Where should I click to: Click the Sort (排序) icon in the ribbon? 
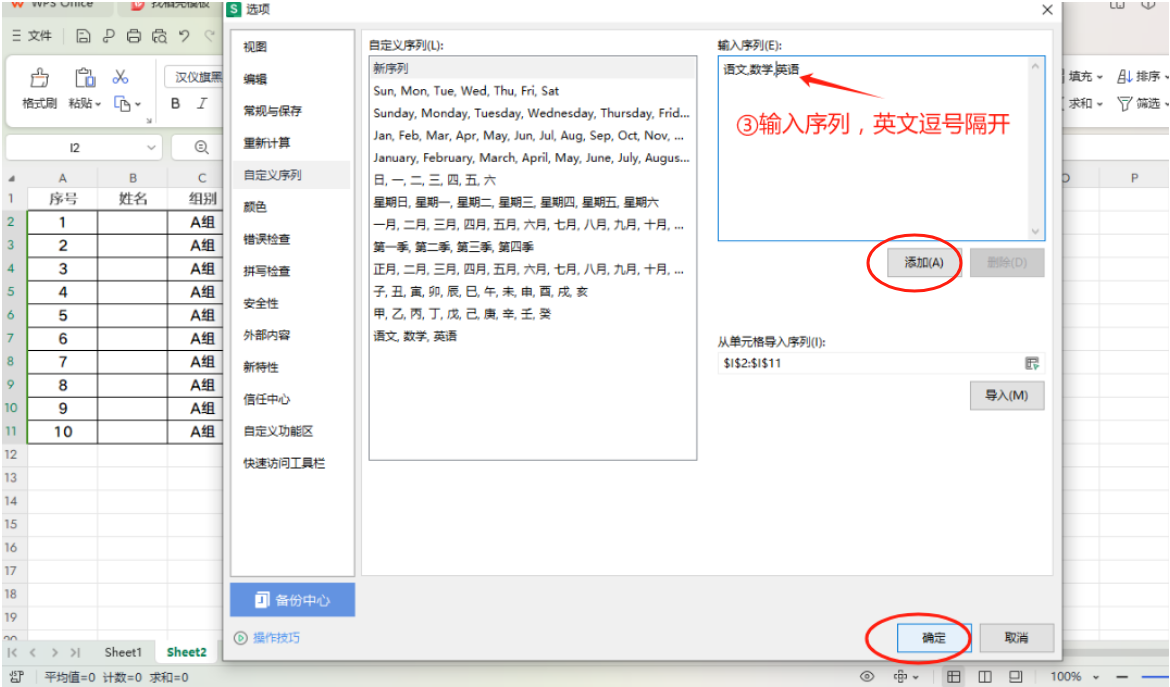coord(1124,76)
